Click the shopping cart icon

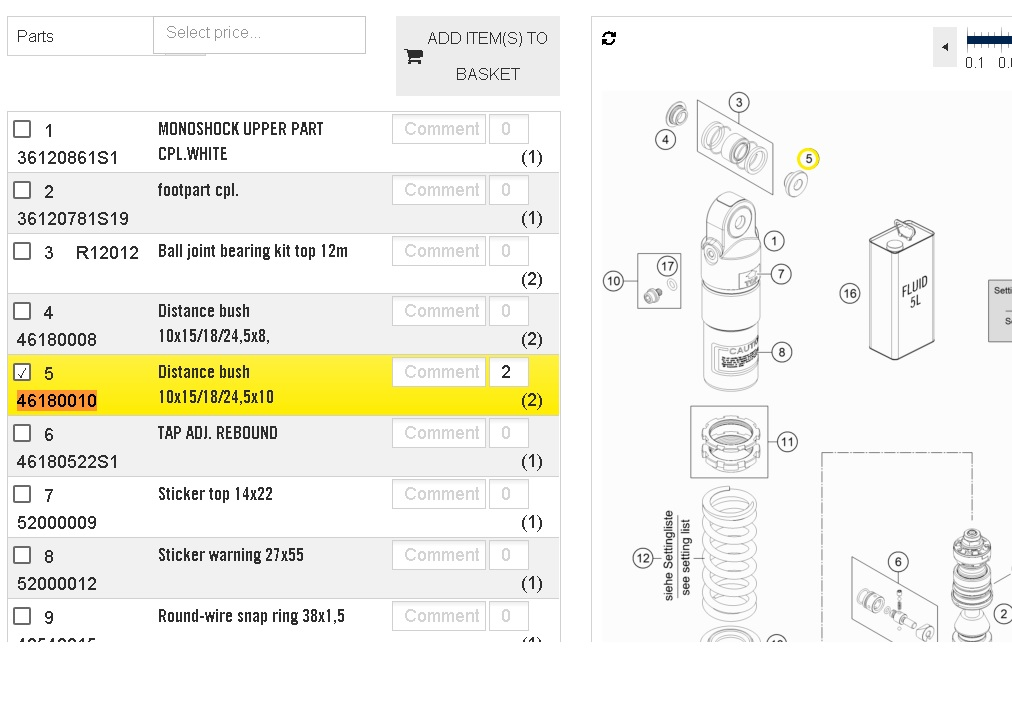pyautogui.click(x=413, y=56)
